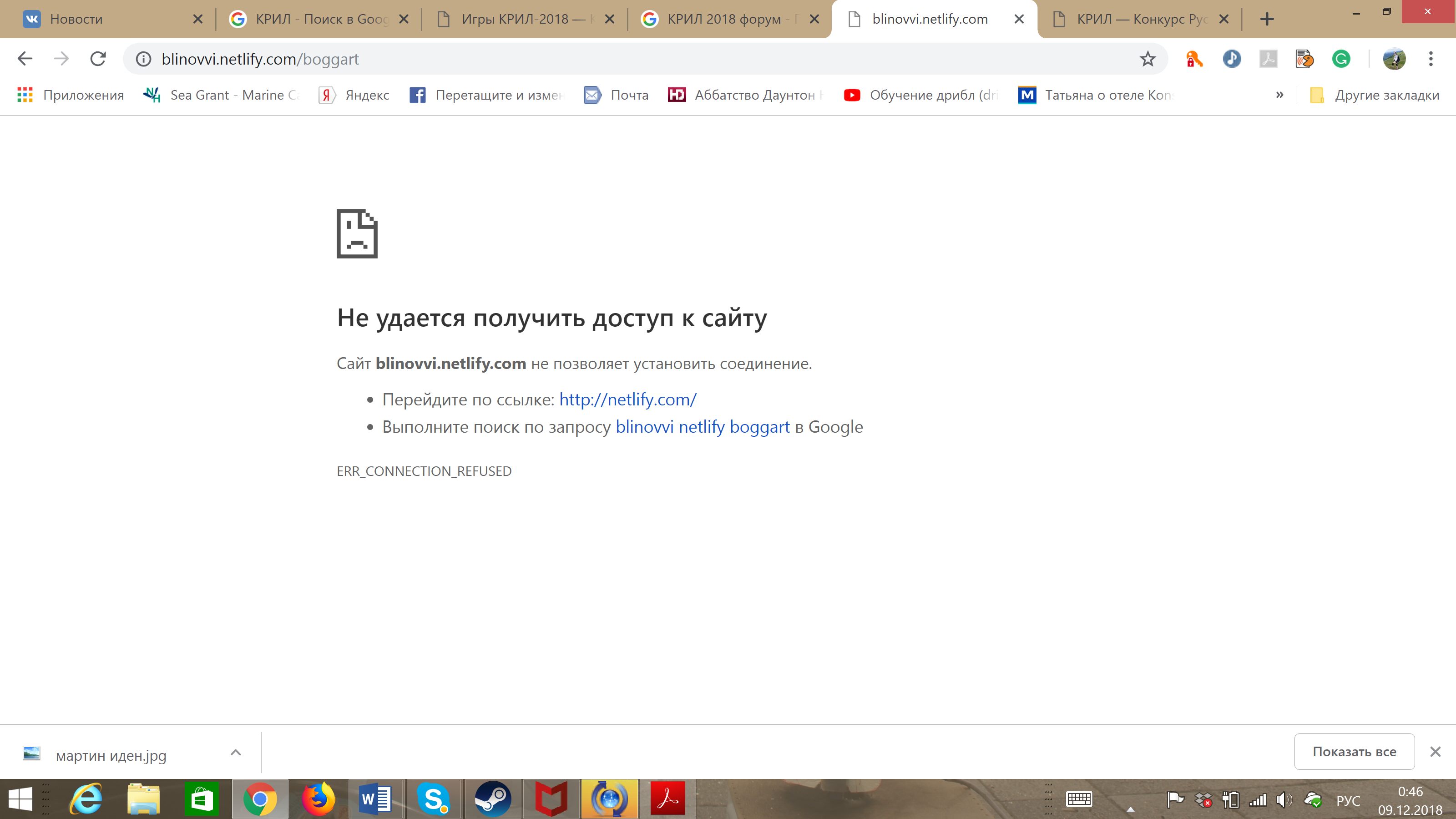Screen dimensions: 1456x819
Task: Open the Яндекс bookmark
Action: point(354,95)
